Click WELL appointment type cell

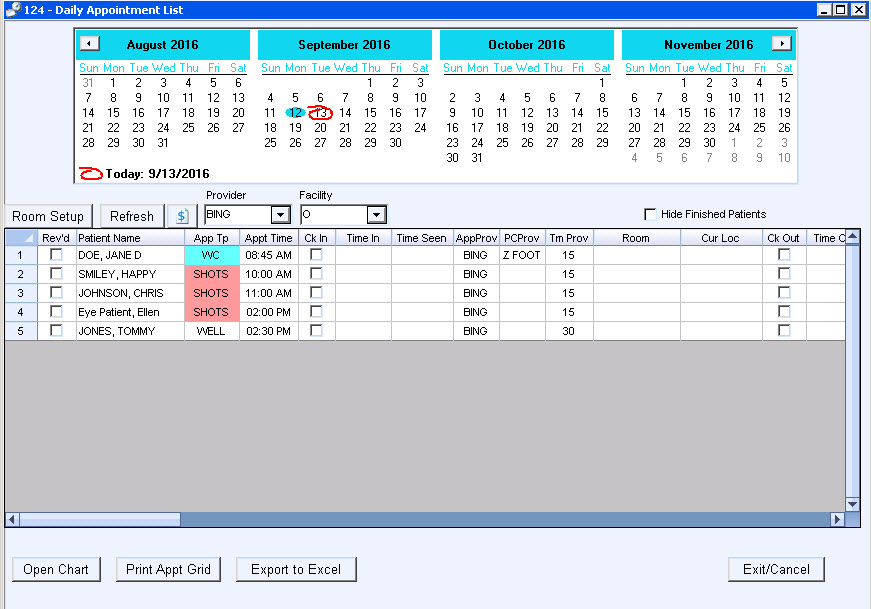[x=212, y=331]
